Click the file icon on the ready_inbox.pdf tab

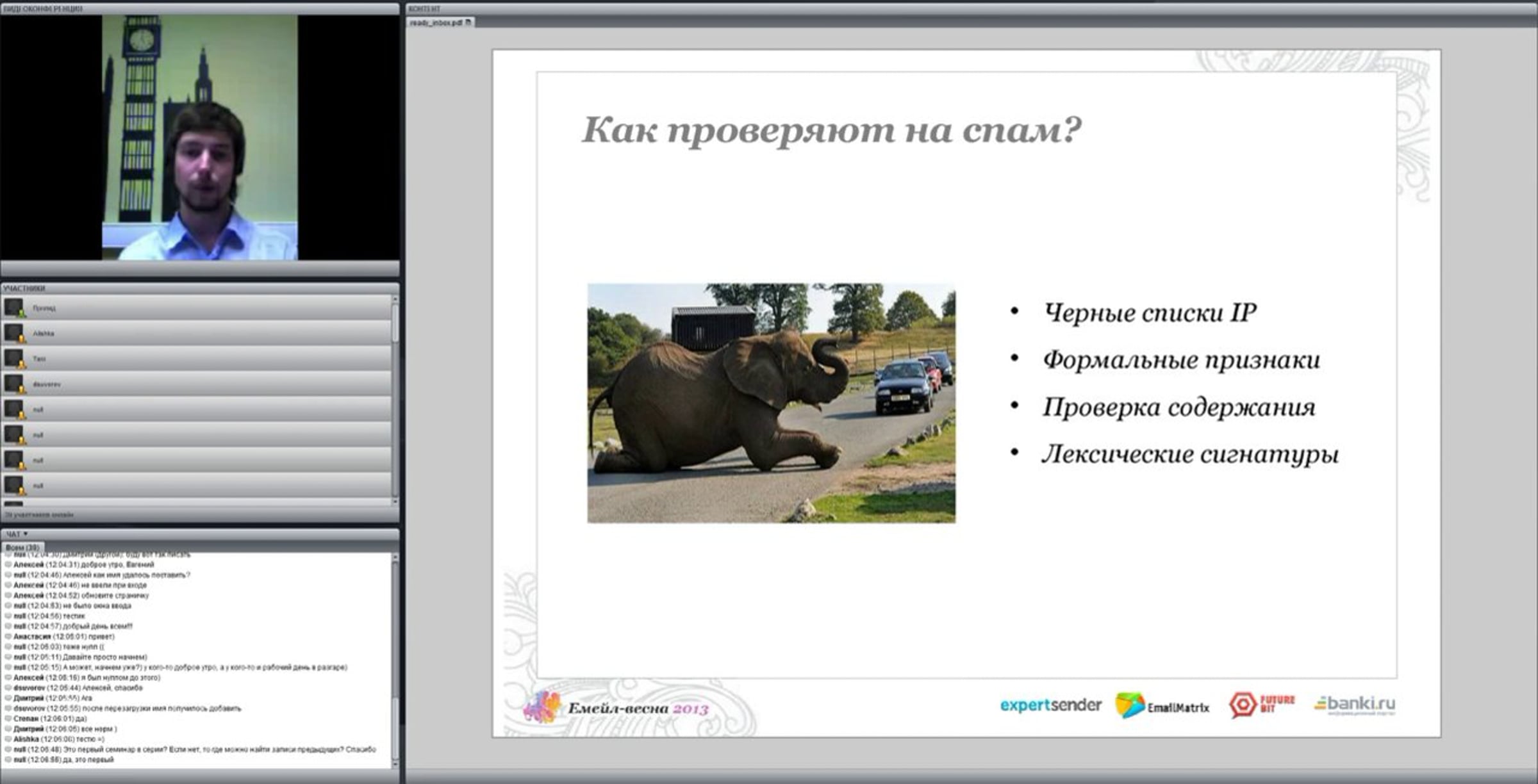click(468, 22)
